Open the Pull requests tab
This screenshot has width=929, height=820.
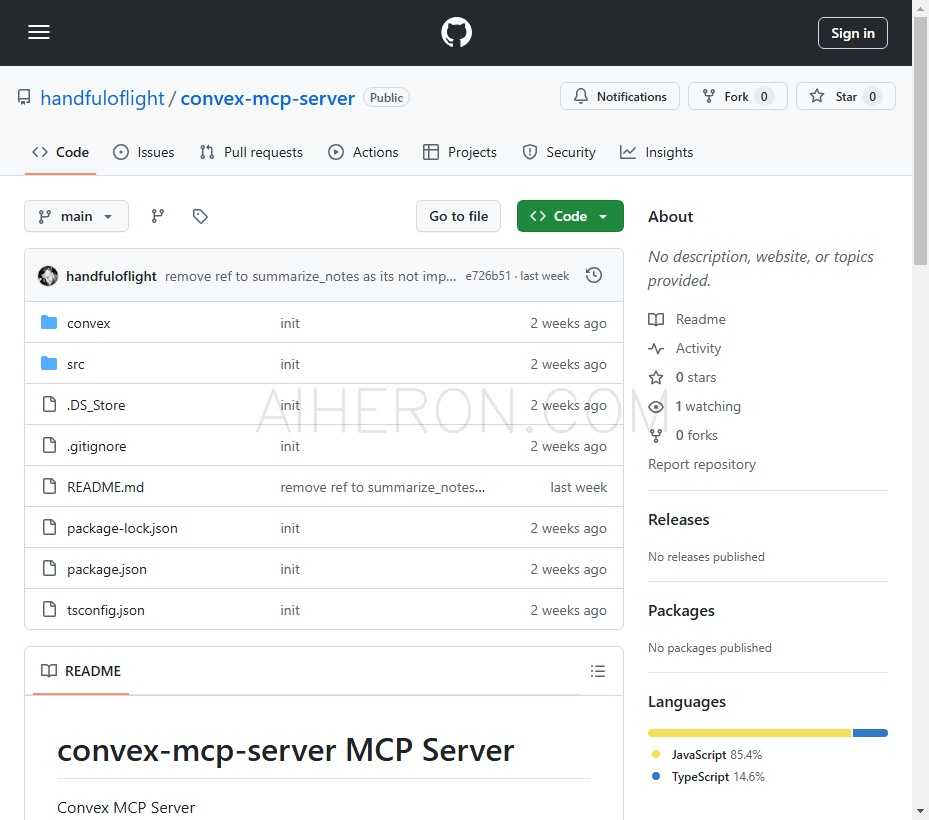pos(251,152)
